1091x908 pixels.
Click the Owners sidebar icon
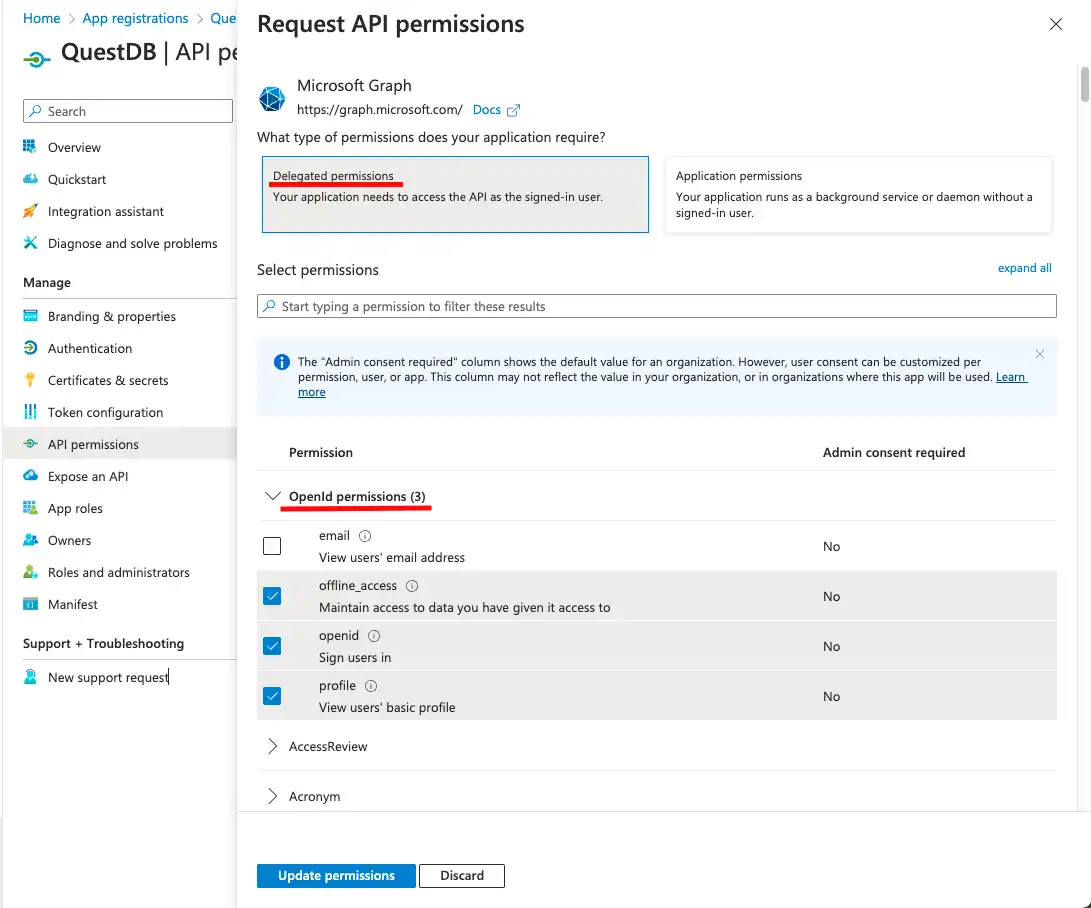tap(32, 540)
